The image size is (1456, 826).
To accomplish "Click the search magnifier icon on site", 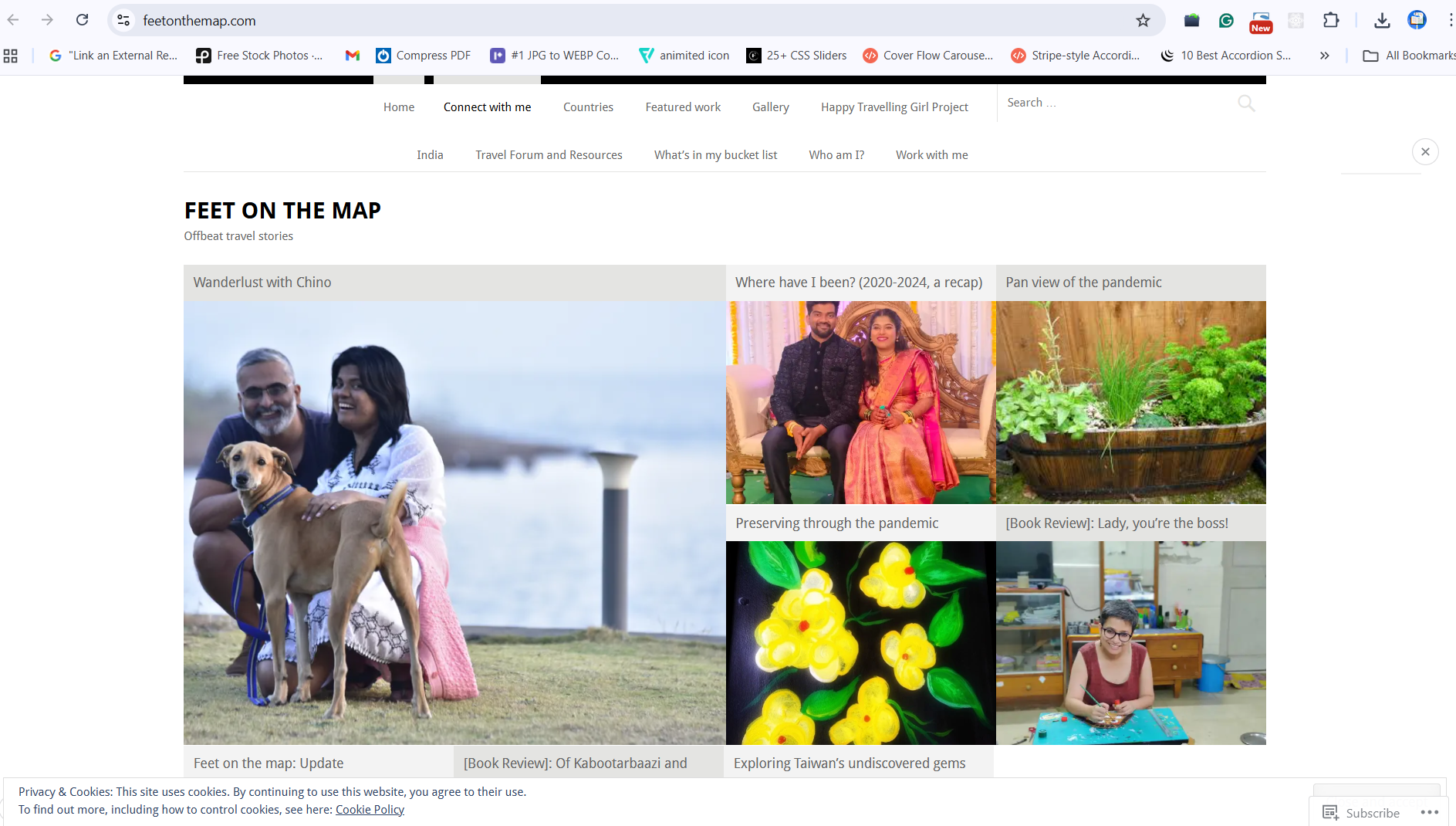I will point(1245,103).
